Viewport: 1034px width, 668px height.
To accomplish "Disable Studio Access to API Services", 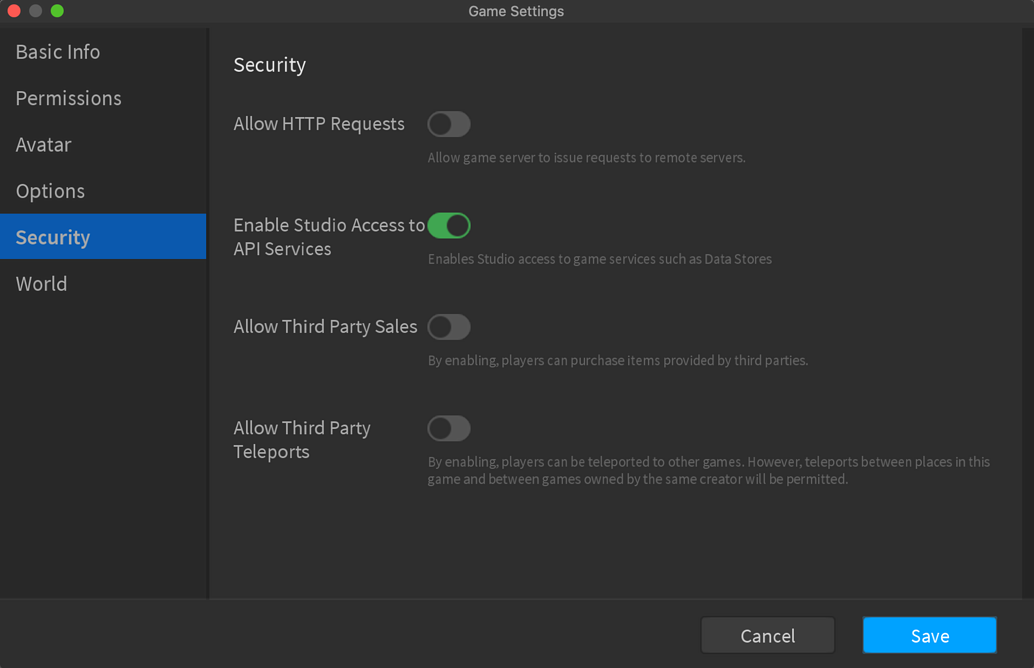I will click(449, 225).
